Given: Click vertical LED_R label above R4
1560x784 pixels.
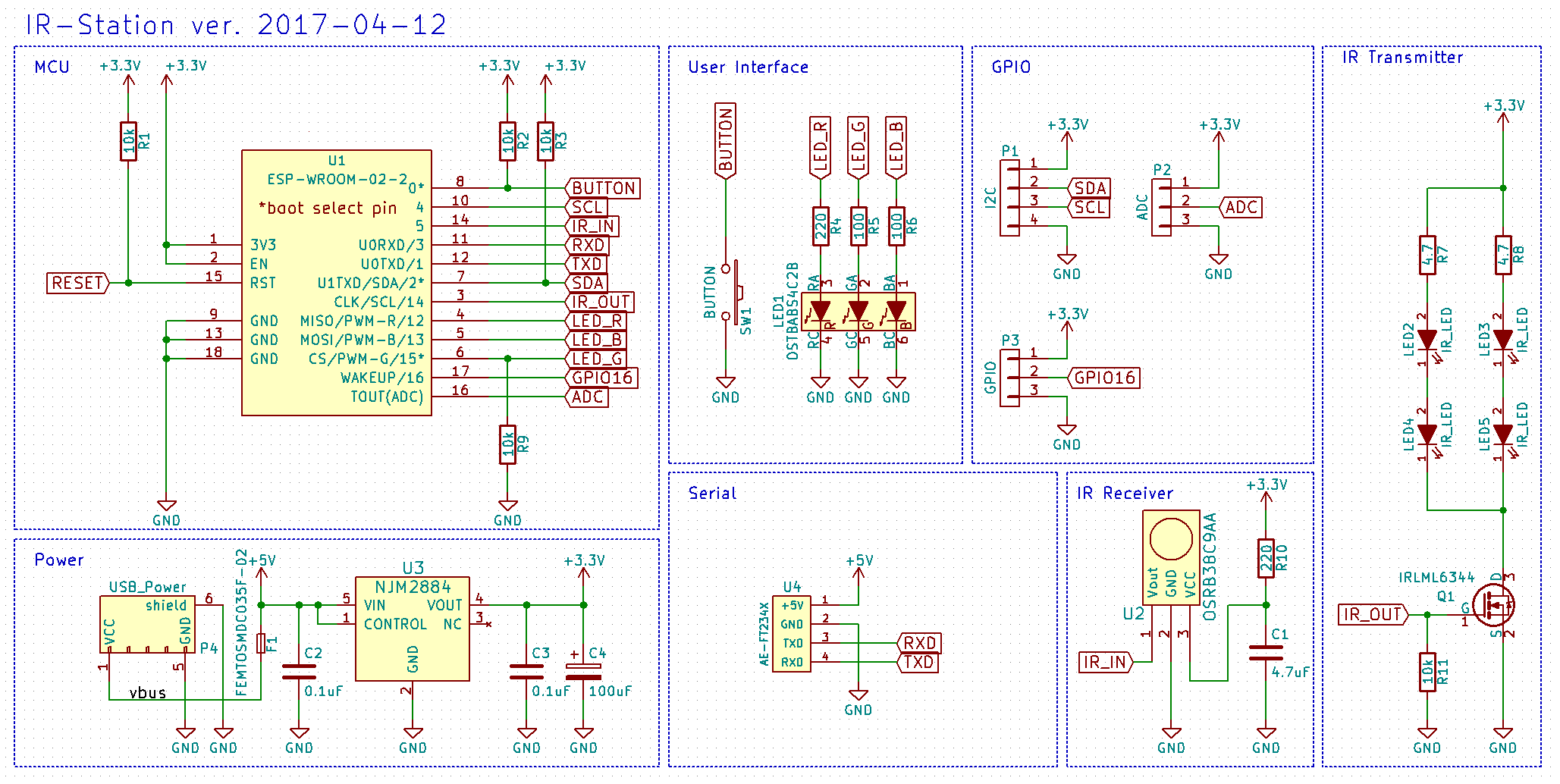Looking at the screenshot, I should click(821, 148).
